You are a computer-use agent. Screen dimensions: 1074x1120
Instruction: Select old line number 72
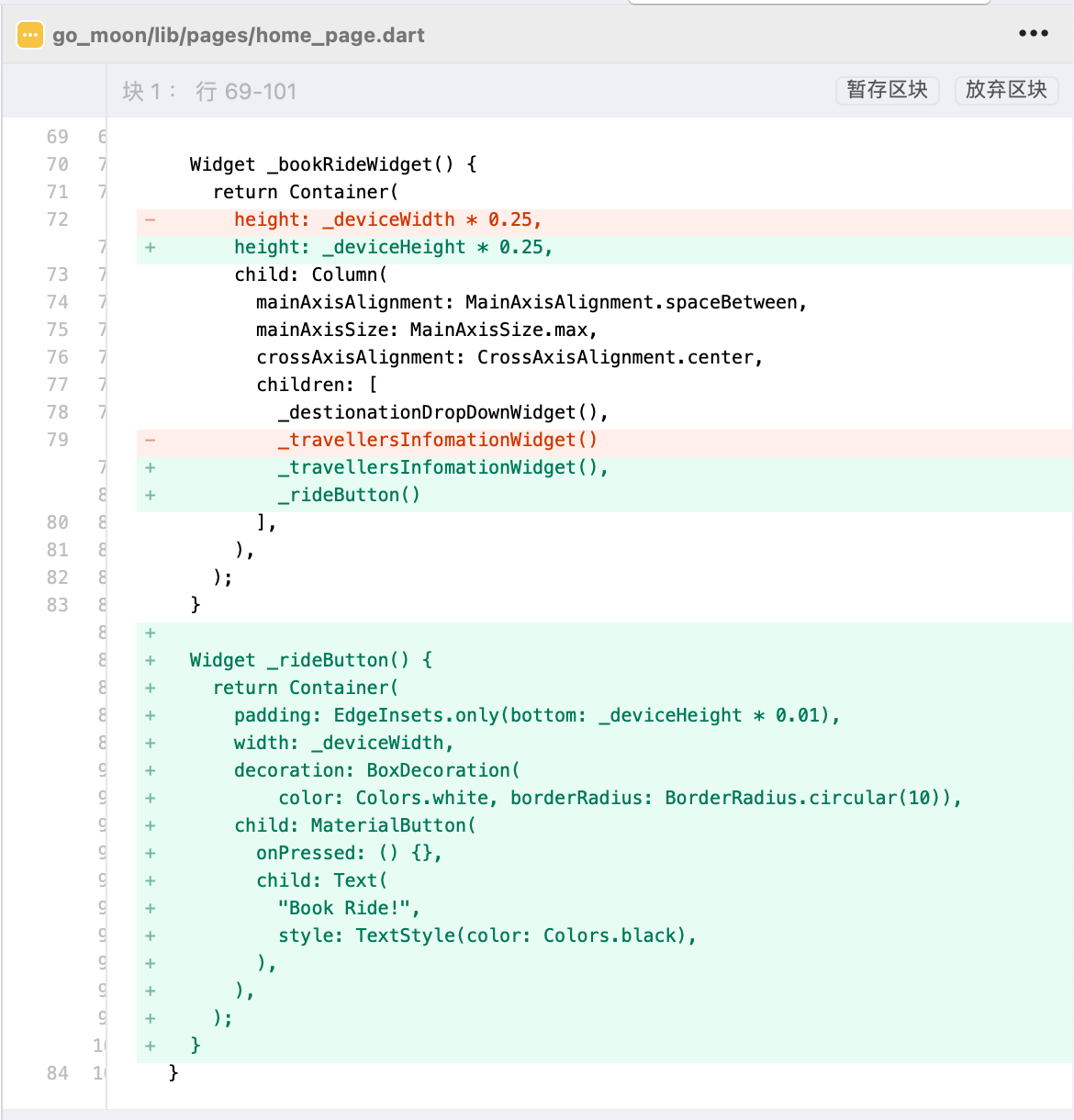tap(57, 219)
